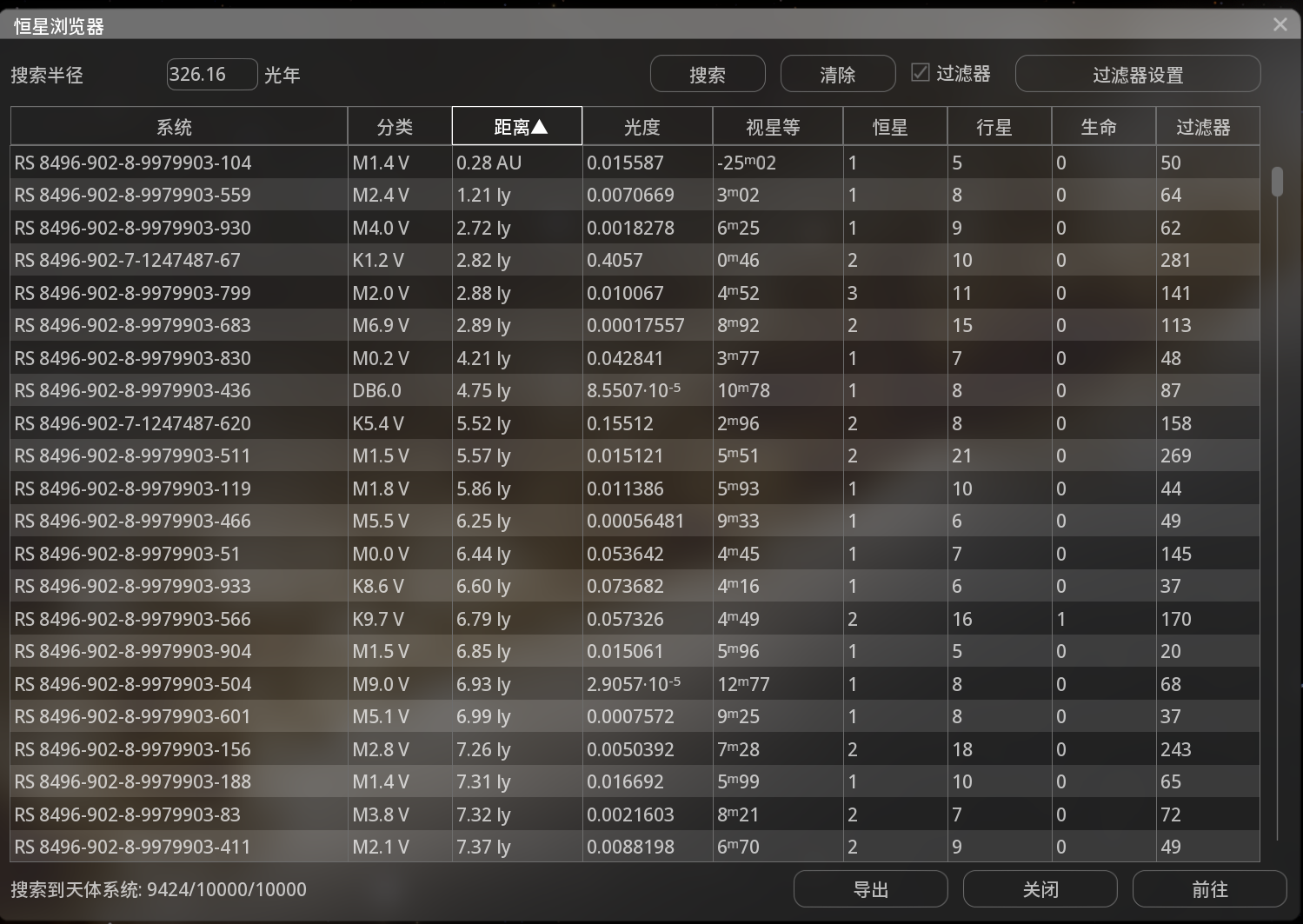Sort by 行星 column header

(1000, 127)
